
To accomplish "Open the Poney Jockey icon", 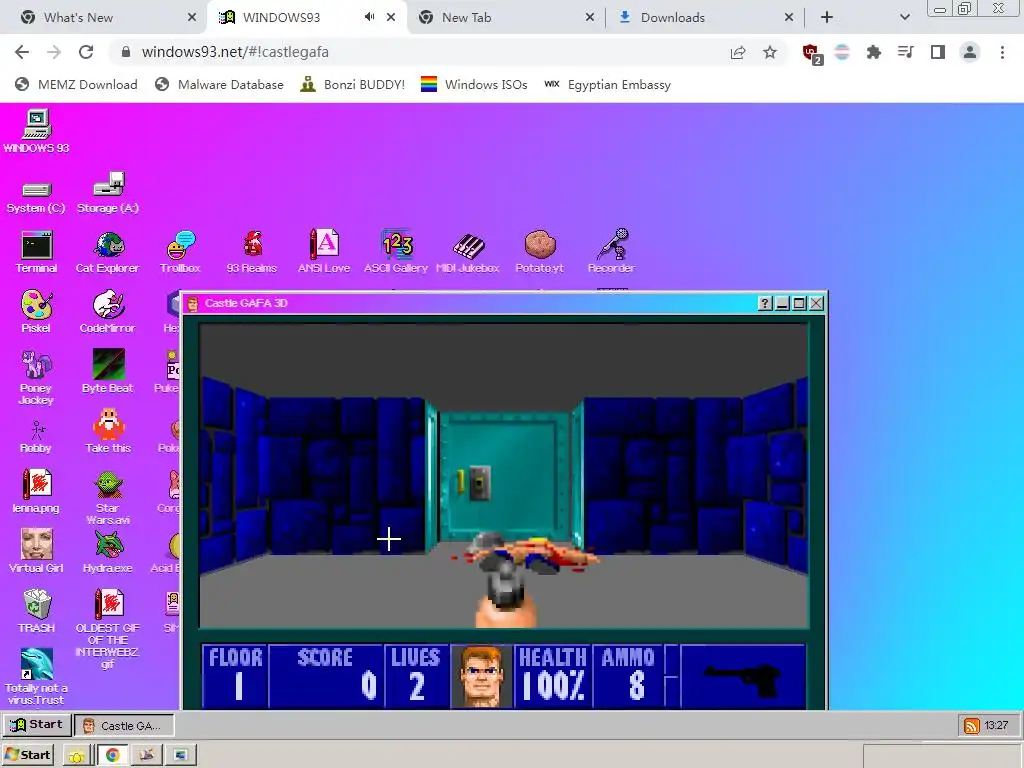I will 36,377.
